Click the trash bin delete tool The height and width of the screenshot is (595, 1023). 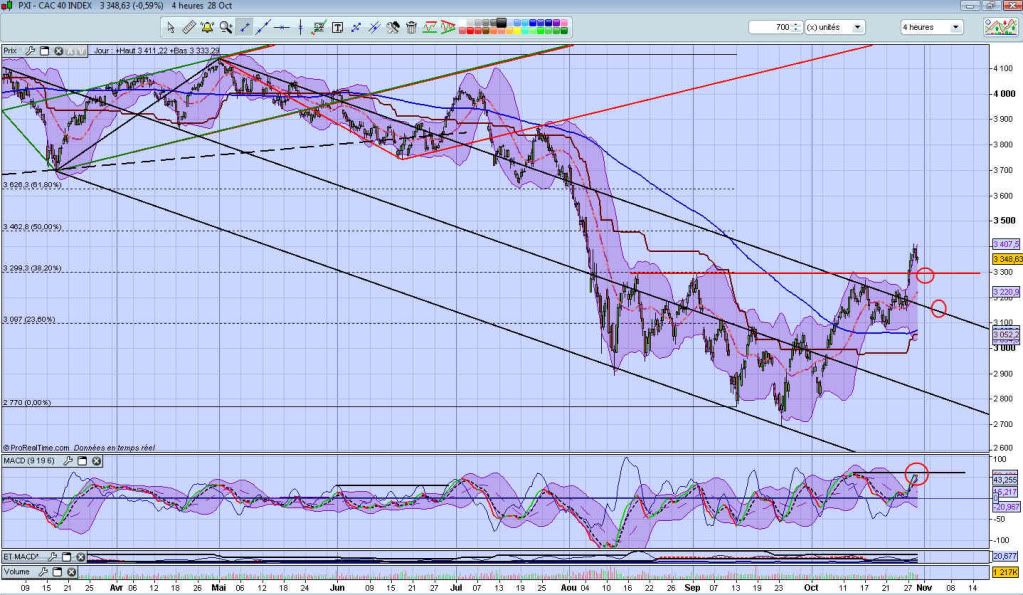411,27
